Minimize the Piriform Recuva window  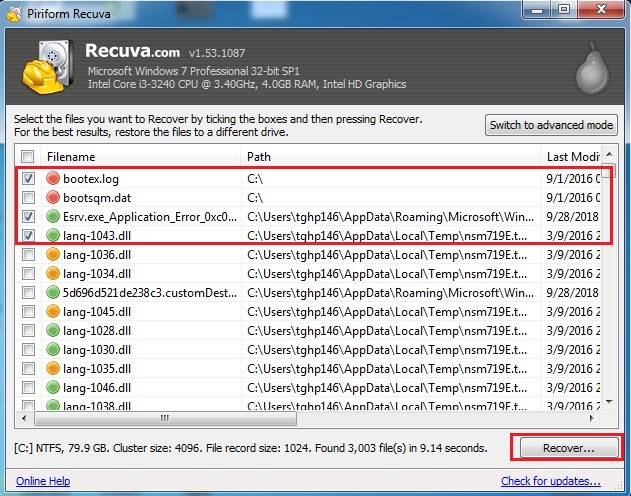tap(536, 10)
